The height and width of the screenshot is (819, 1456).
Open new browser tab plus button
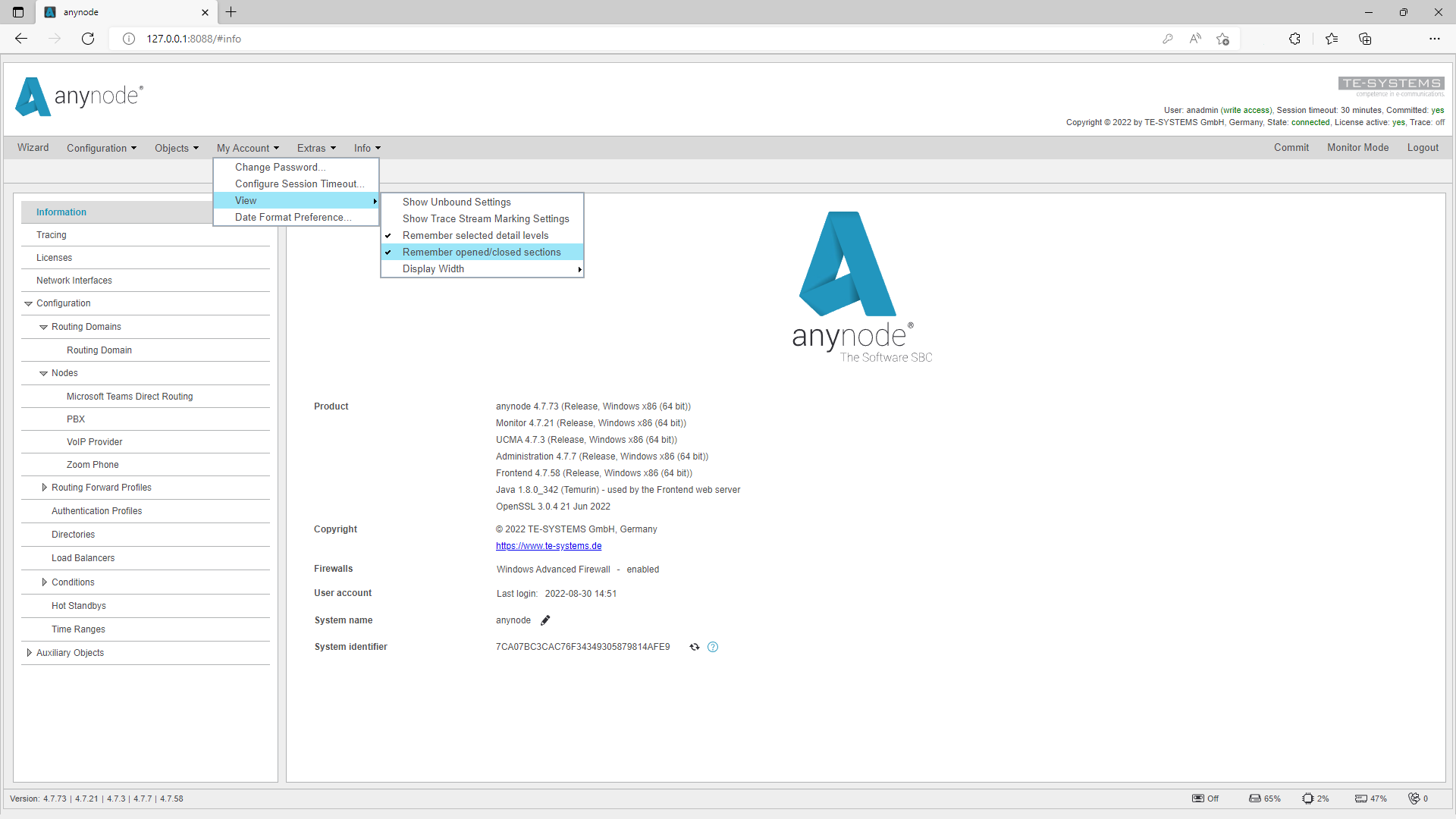pyautogui.click(x=231, y=12)
